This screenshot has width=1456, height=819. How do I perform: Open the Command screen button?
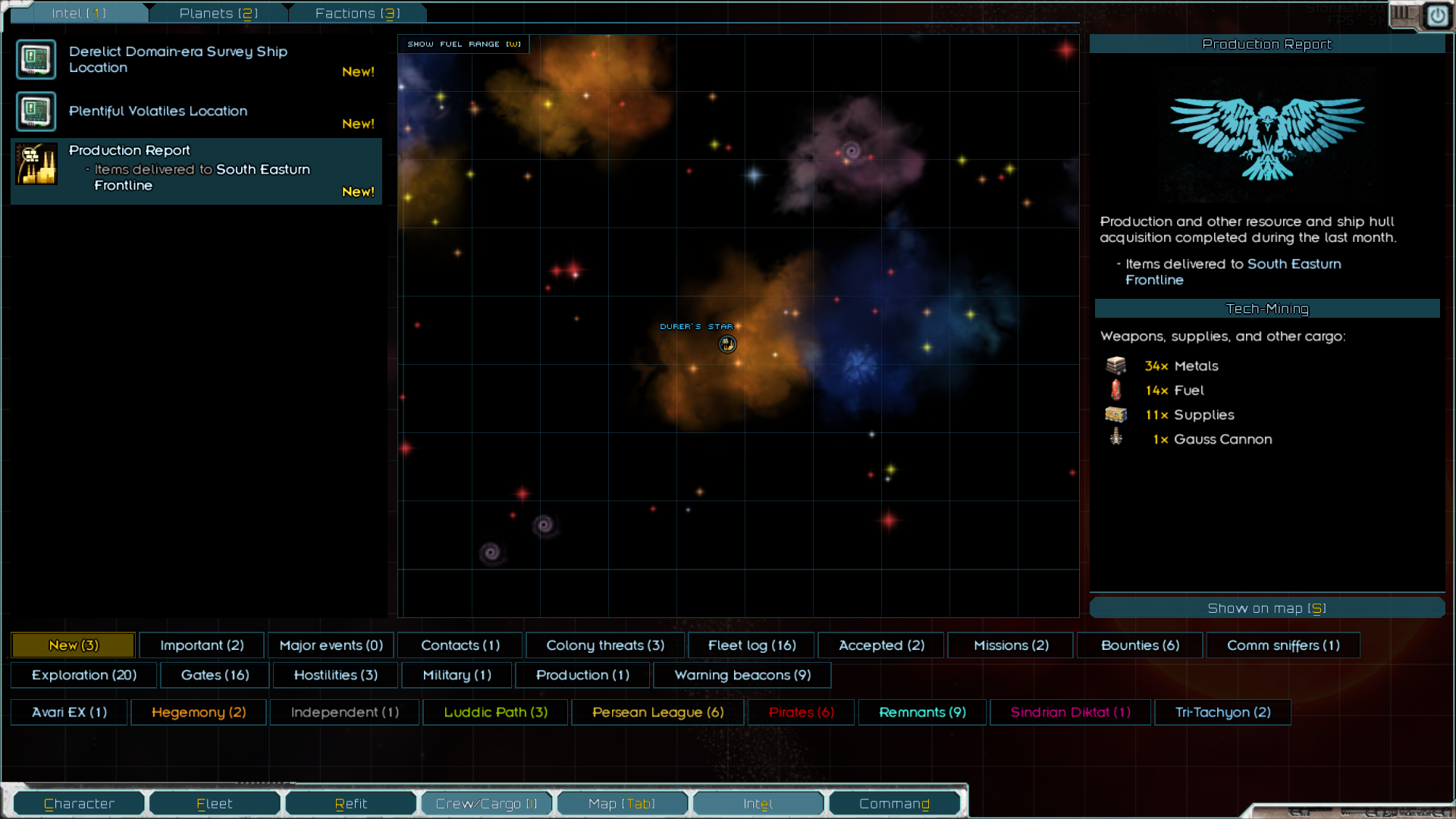(x=894, y=803)
